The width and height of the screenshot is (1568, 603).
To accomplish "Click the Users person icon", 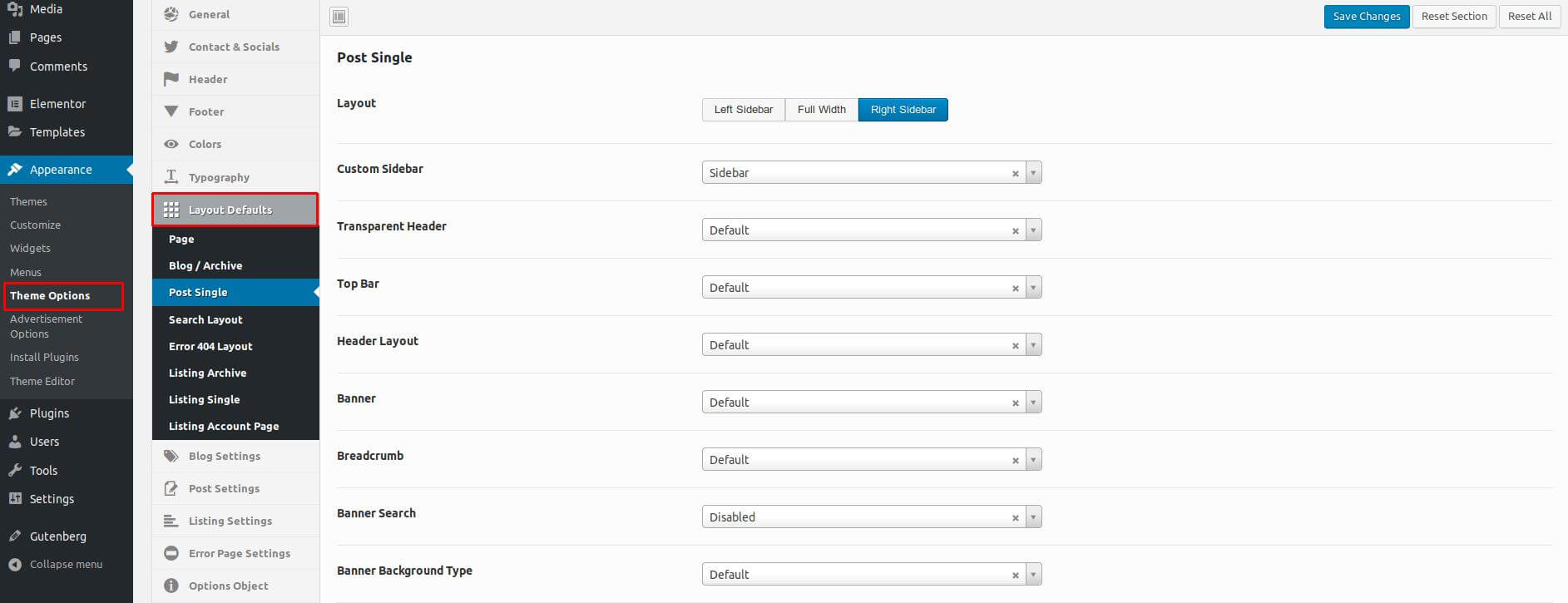I will tap(14, 442).
